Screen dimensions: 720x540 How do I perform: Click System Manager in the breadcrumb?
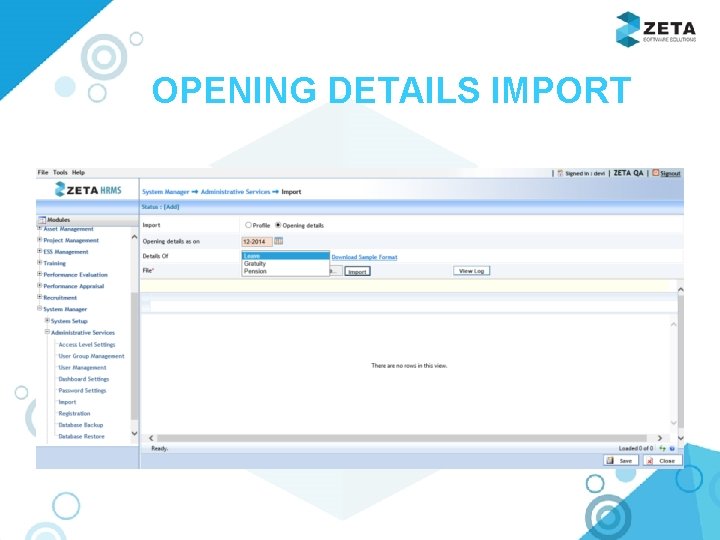tap(166, 192)
